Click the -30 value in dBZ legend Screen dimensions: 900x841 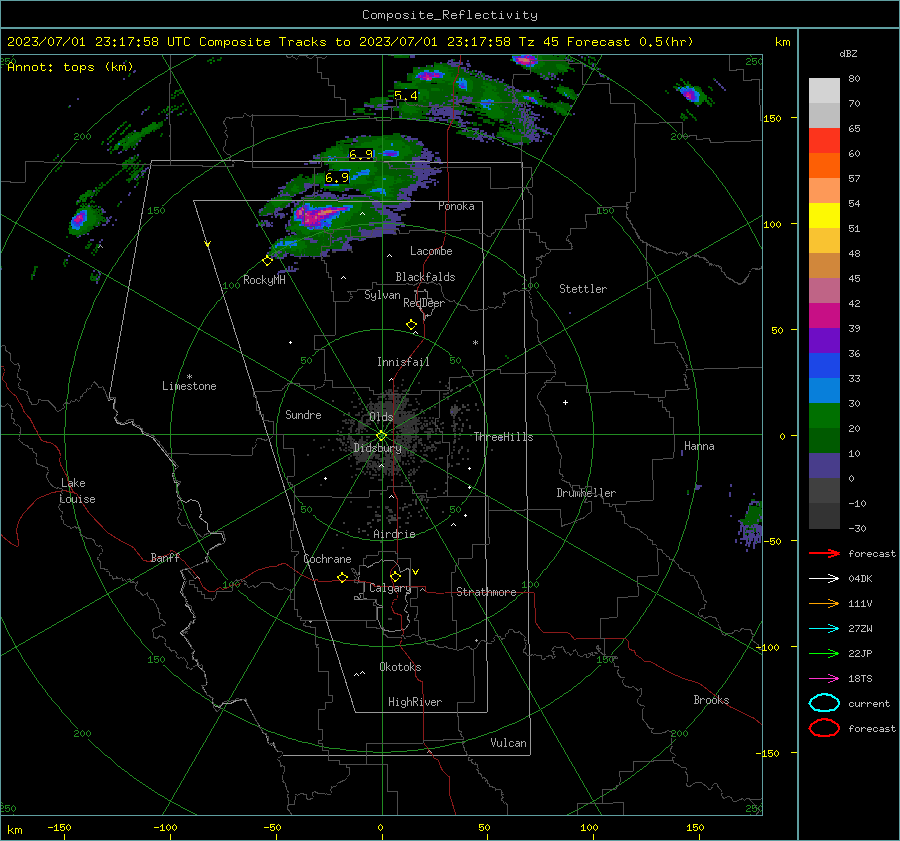[857, 528]
